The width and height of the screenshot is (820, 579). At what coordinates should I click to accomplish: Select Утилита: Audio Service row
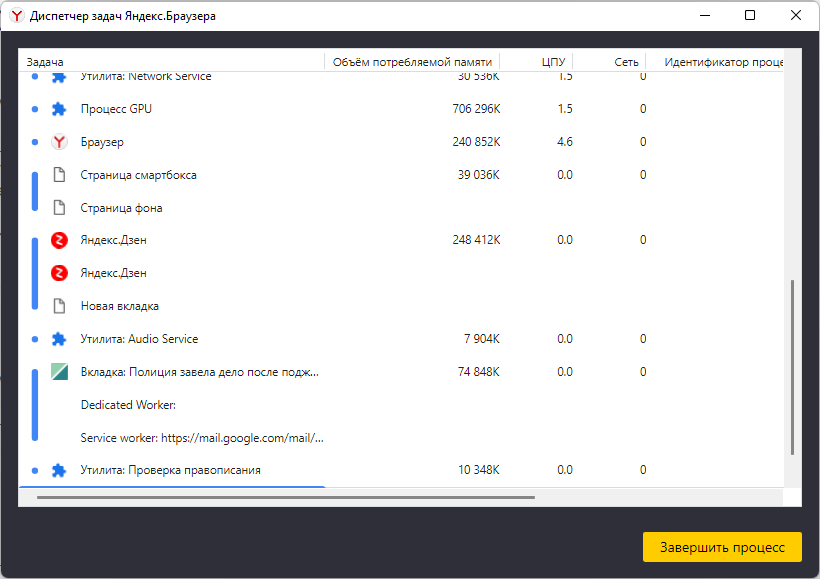(x=401, y=339)
